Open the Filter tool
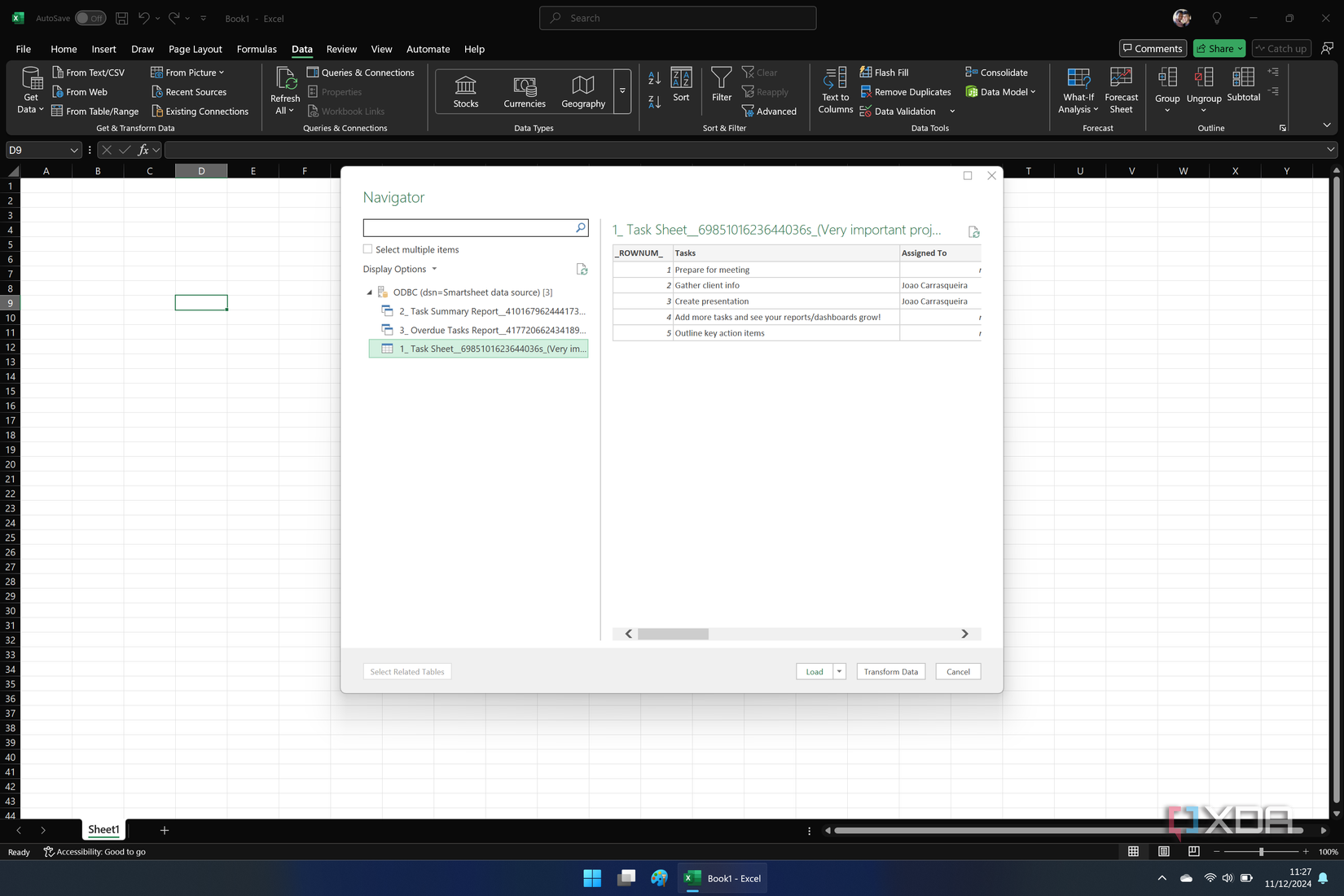The image size is (1344, 896). pyautogui.click(x=721, y=86)
